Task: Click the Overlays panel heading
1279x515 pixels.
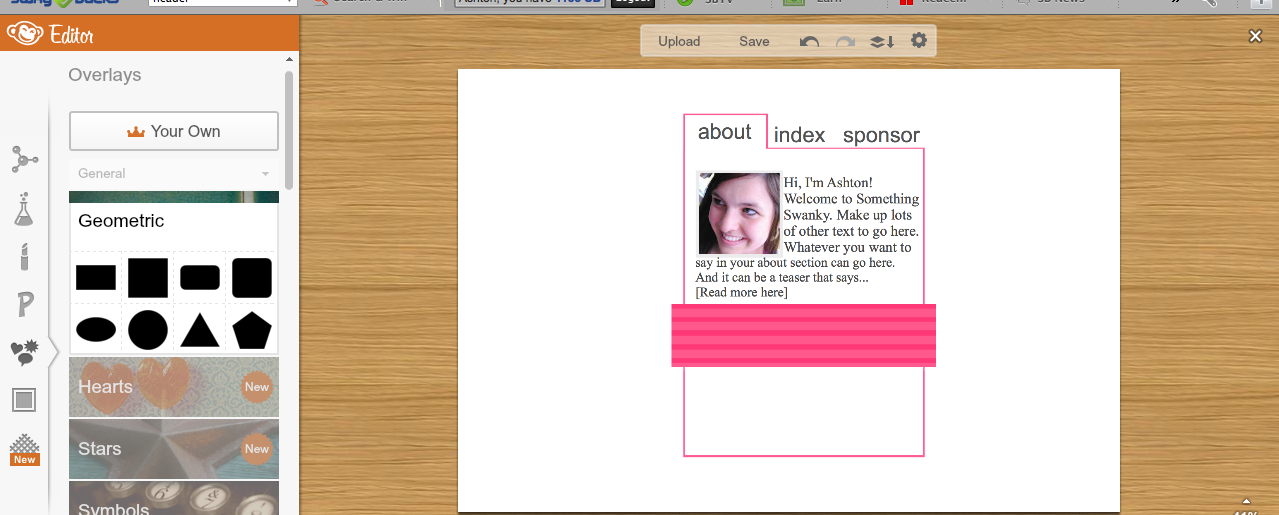Action: point(104,75)
